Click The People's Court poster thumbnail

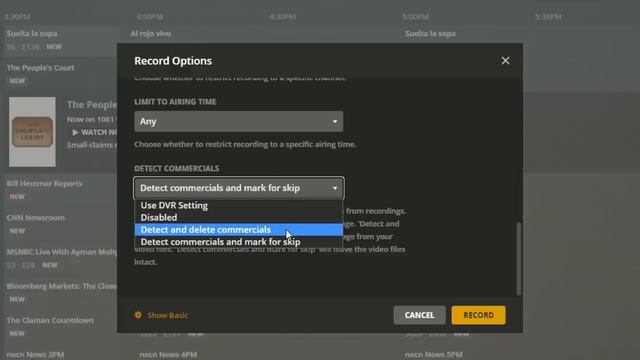[x=32, y=131]
